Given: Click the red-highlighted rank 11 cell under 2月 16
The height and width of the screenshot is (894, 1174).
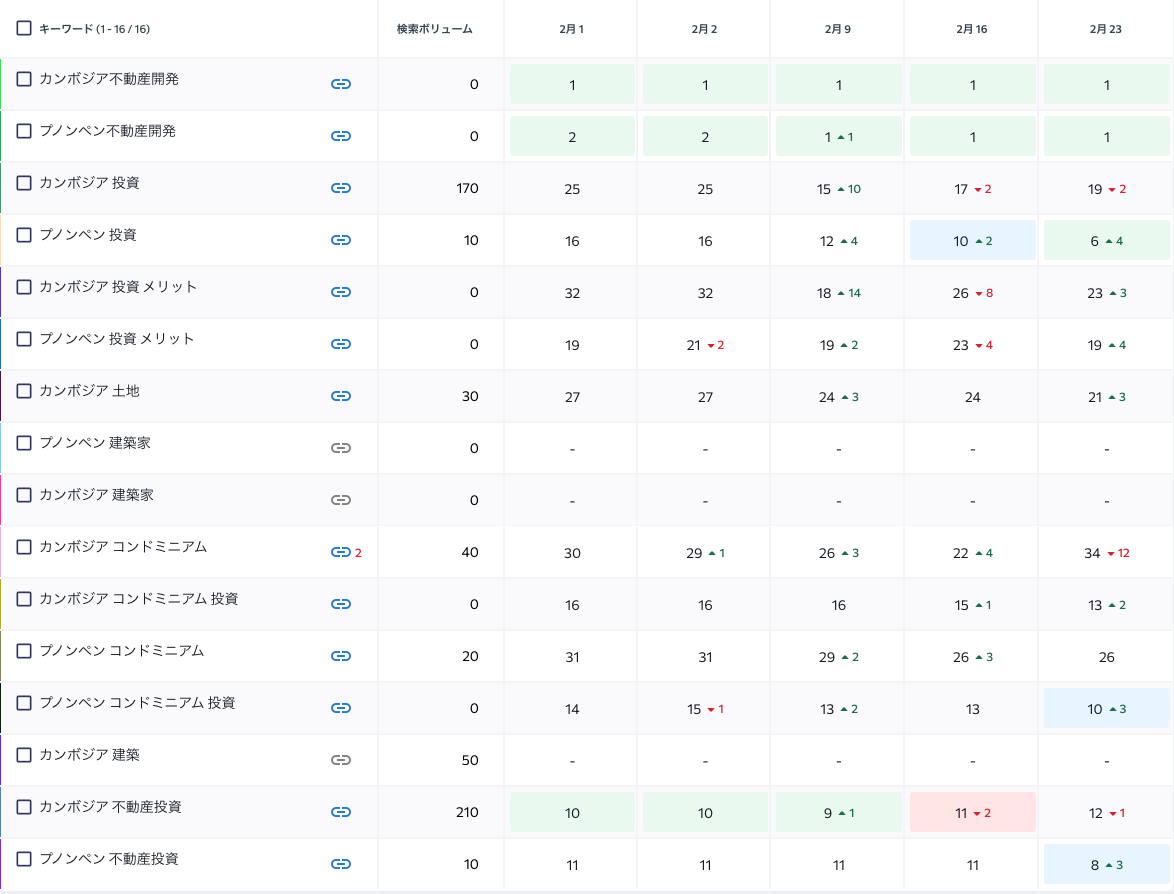Looking at the screenshot, I should coord(972,813).
